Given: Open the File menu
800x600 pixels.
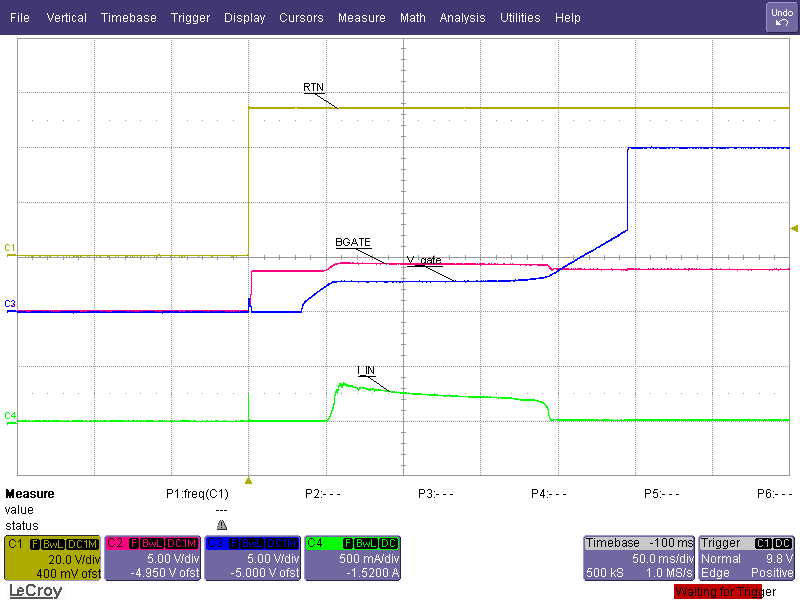Looking at the screenshot, I should (20, 18).
